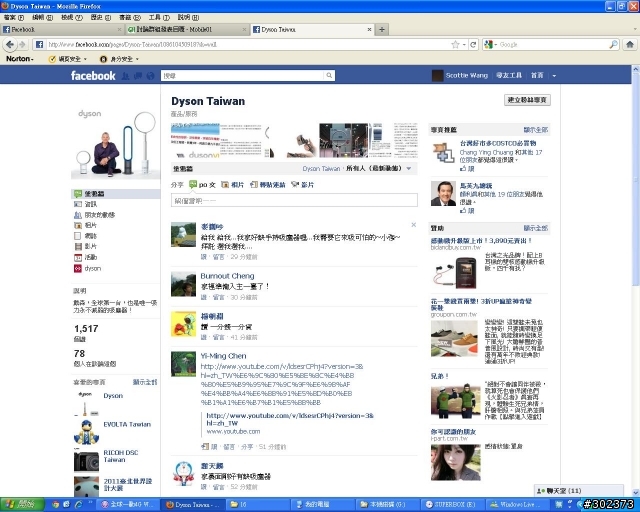Click the Windows Start button

[21, 505]
